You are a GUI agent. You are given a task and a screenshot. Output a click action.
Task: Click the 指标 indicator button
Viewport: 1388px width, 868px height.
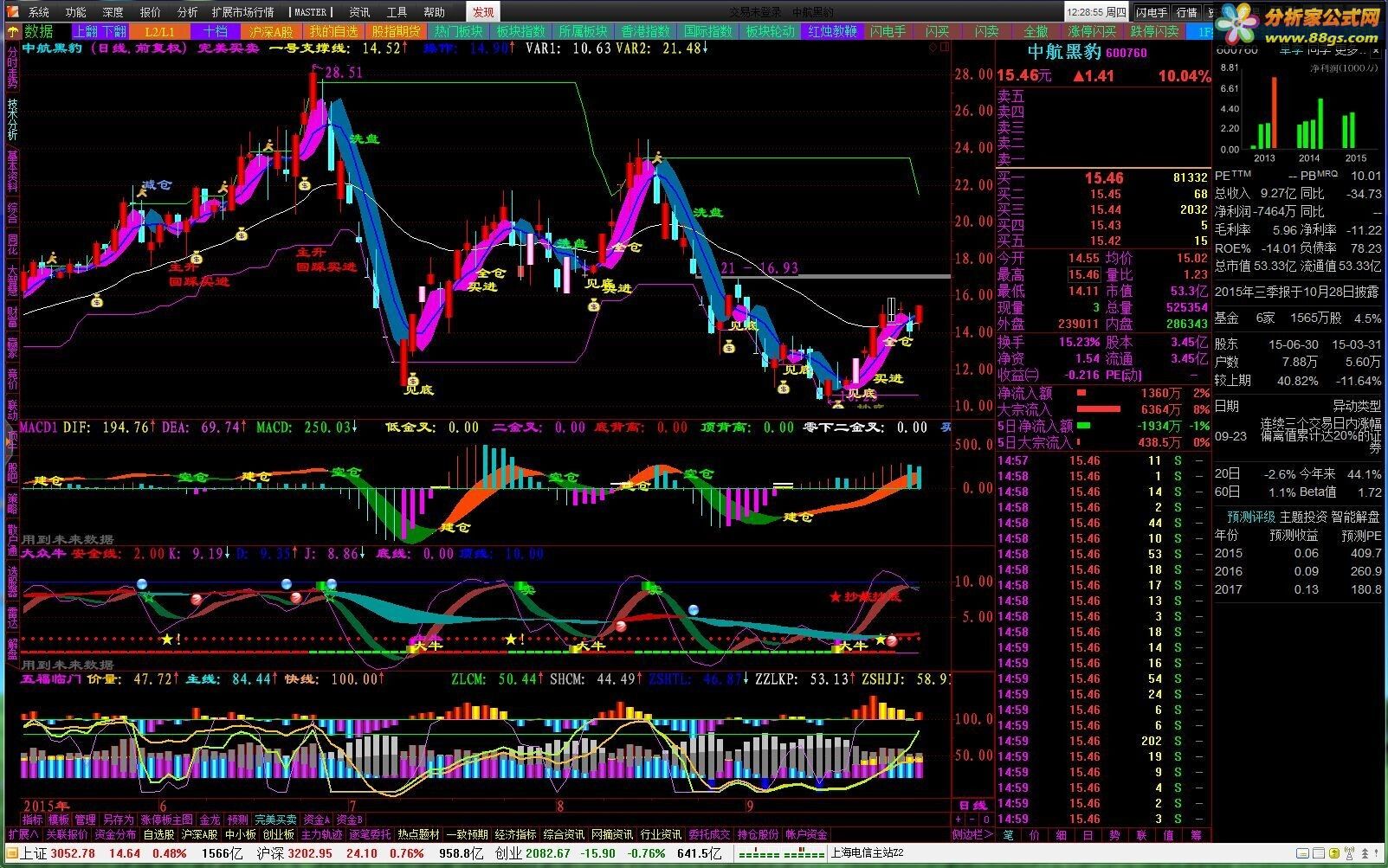pos(33,820)
